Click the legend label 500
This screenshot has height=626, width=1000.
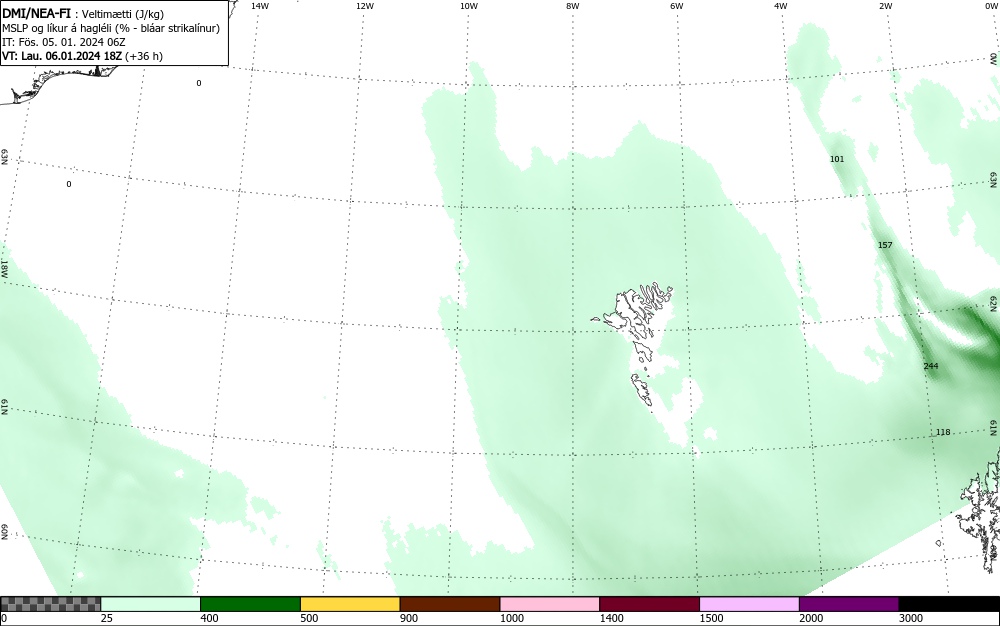tap(309, 618)
